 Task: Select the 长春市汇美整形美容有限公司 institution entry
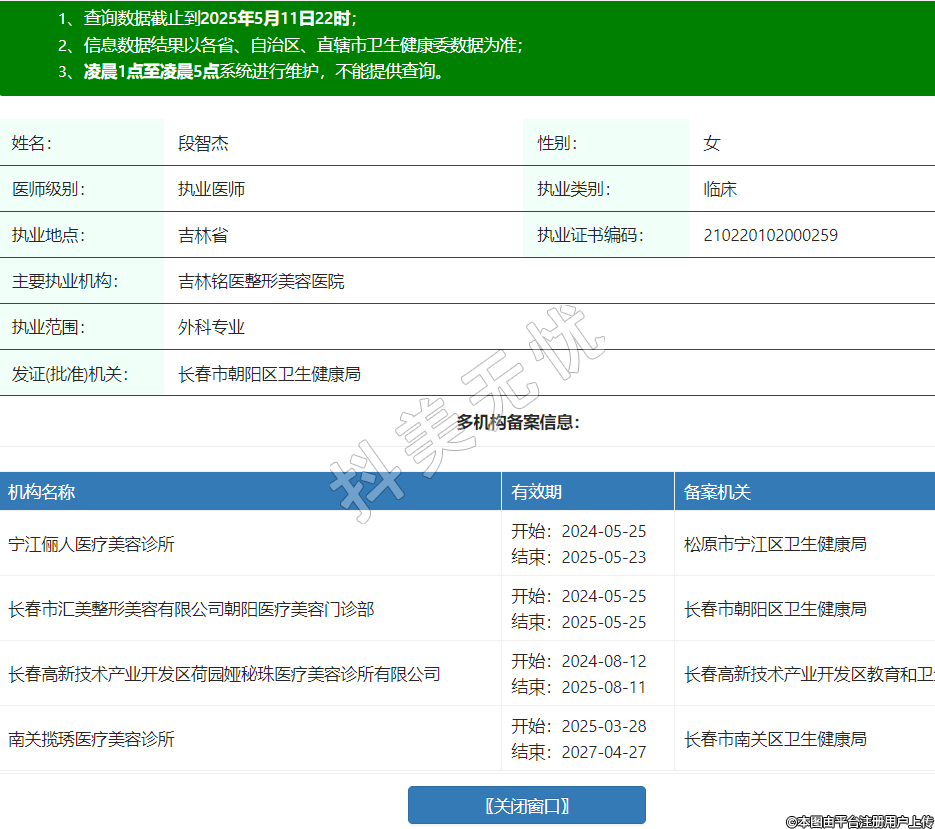(191, 609)
